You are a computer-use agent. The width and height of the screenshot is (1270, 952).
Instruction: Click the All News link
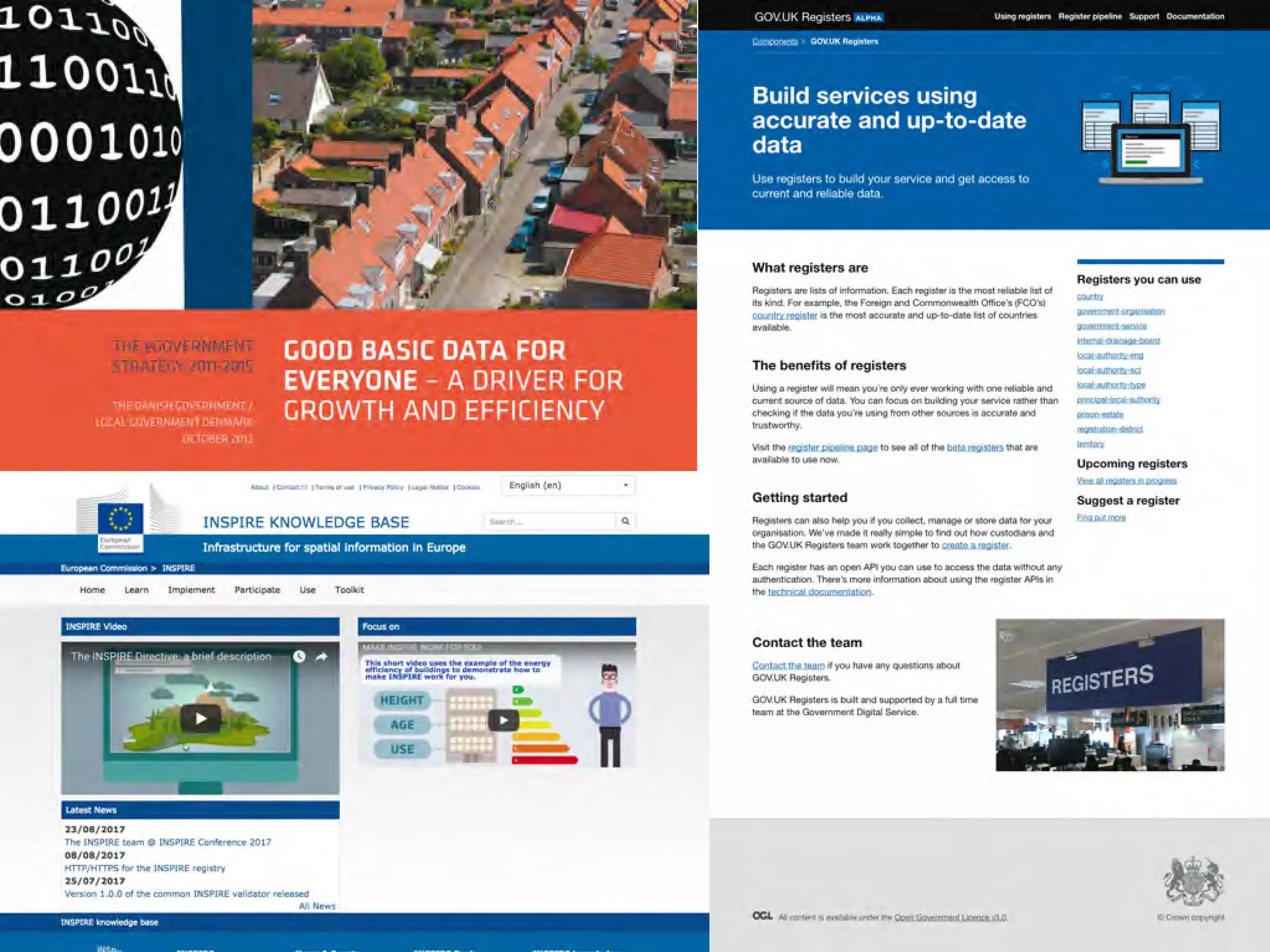point(317,906)
